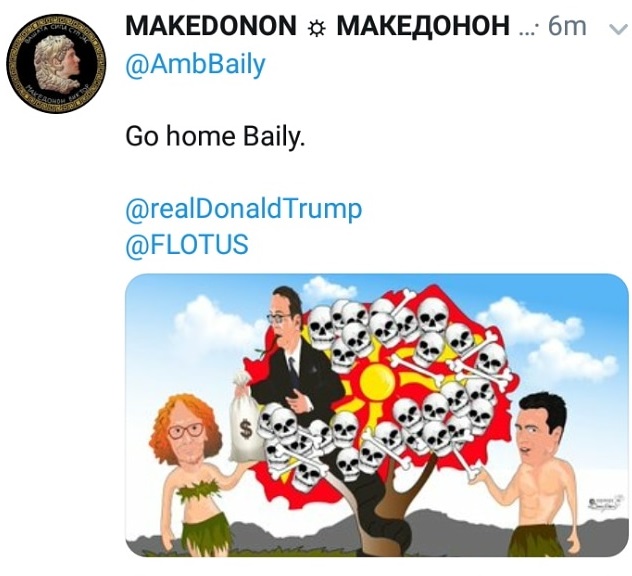Open the 6m timestamp permalink
Image resolution: width=632 pixels, height=576 pixels.
coord(567,26)
